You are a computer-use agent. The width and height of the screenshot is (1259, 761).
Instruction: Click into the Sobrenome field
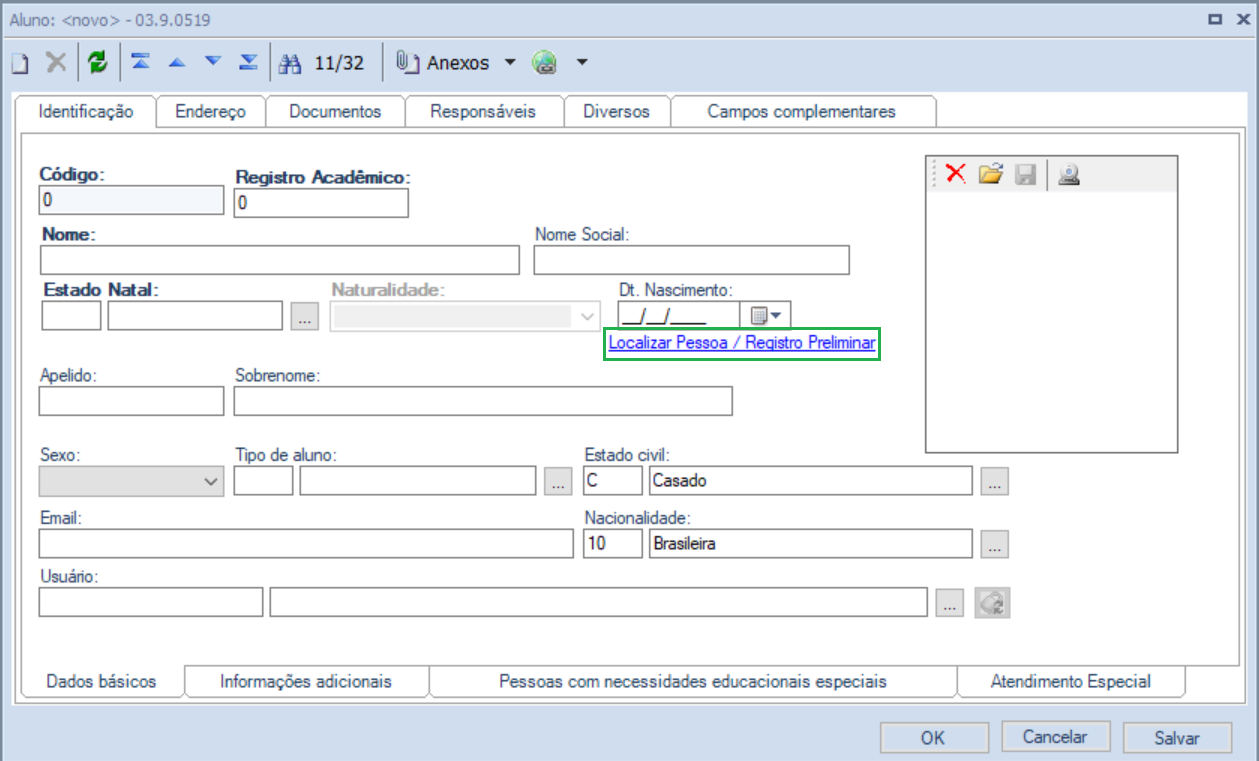[x=483, y=401]
